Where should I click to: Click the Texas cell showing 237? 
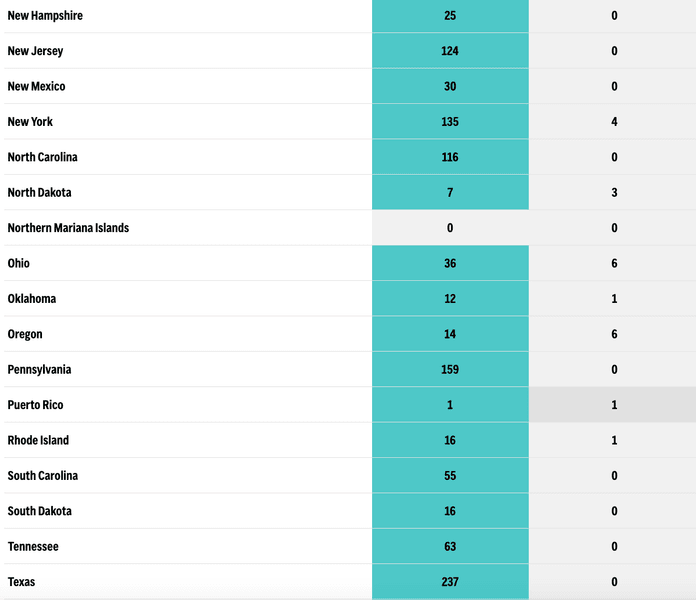pos(450,582)
